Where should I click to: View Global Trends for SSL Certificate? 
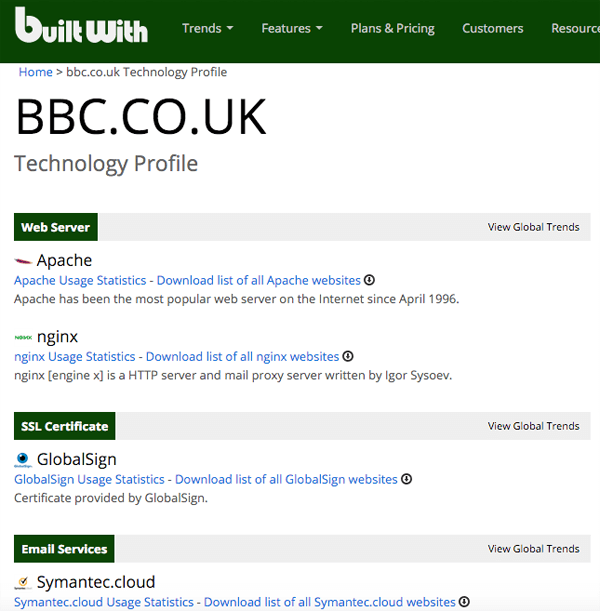[533, 426]
